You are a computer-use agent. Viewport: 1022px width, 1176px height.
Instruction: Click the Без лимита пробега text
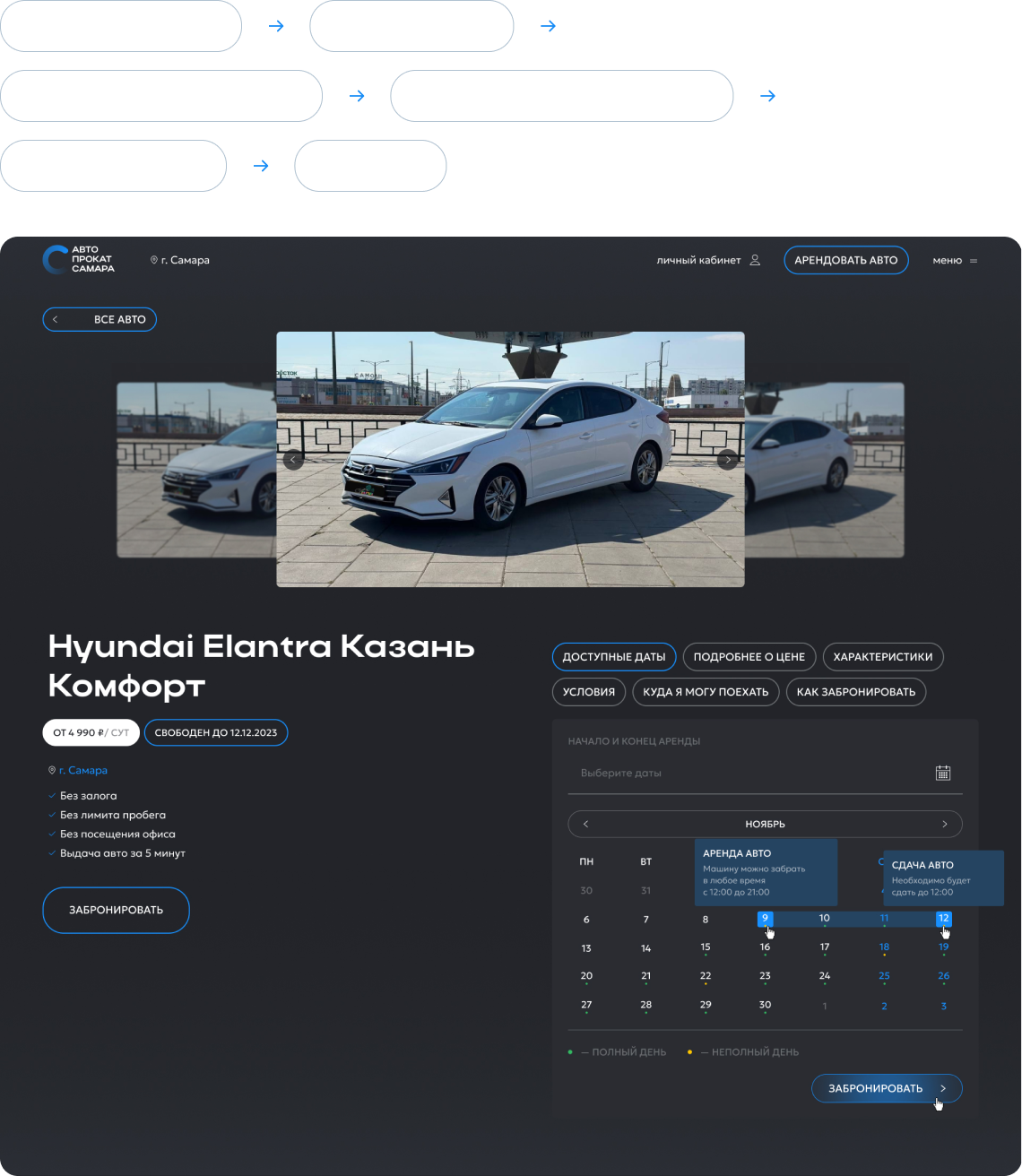pyautogui.click(x=113, y=815)
